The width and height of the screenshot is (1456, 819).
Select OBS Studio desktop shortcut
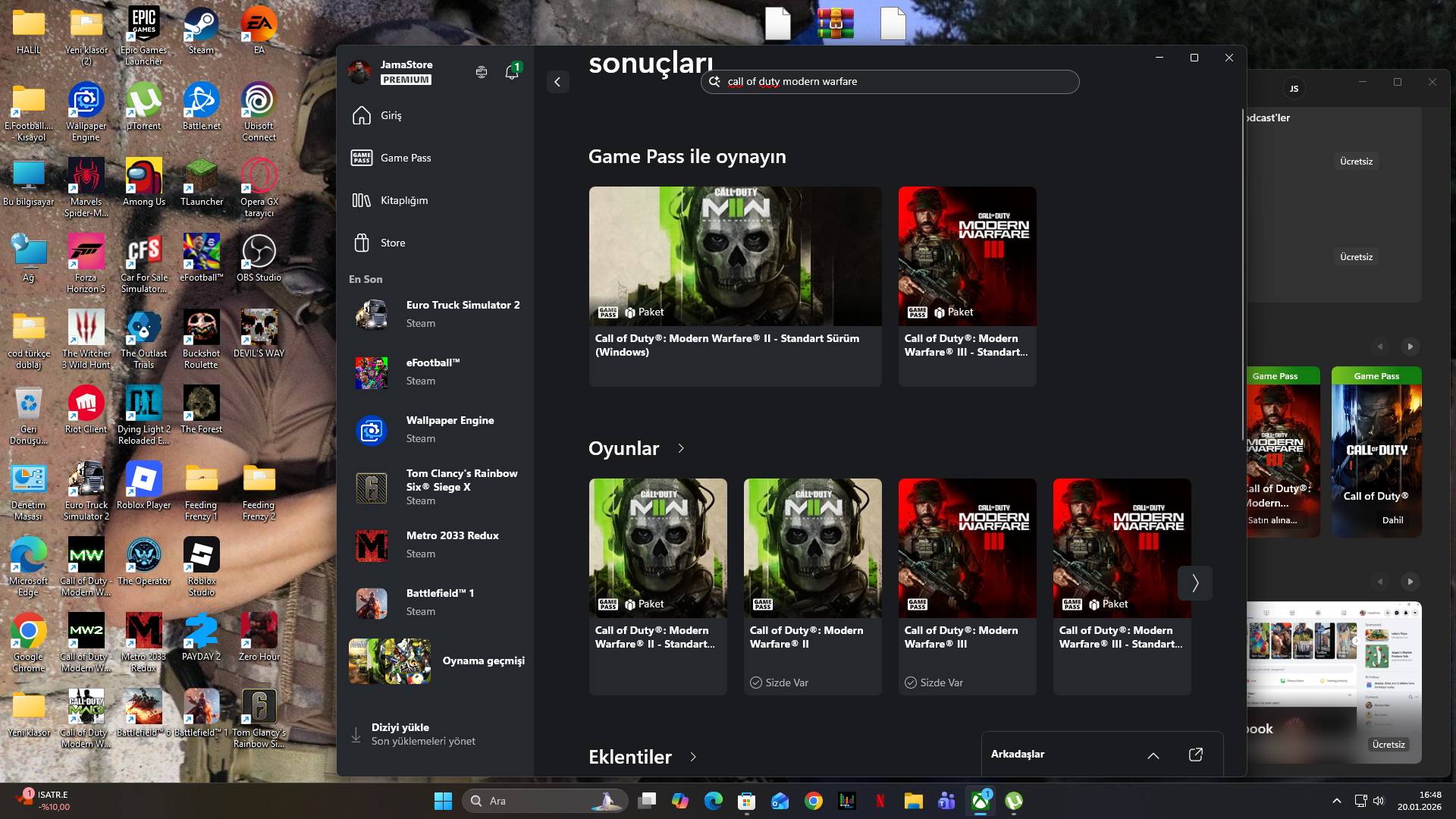click(x=259, y=258)
